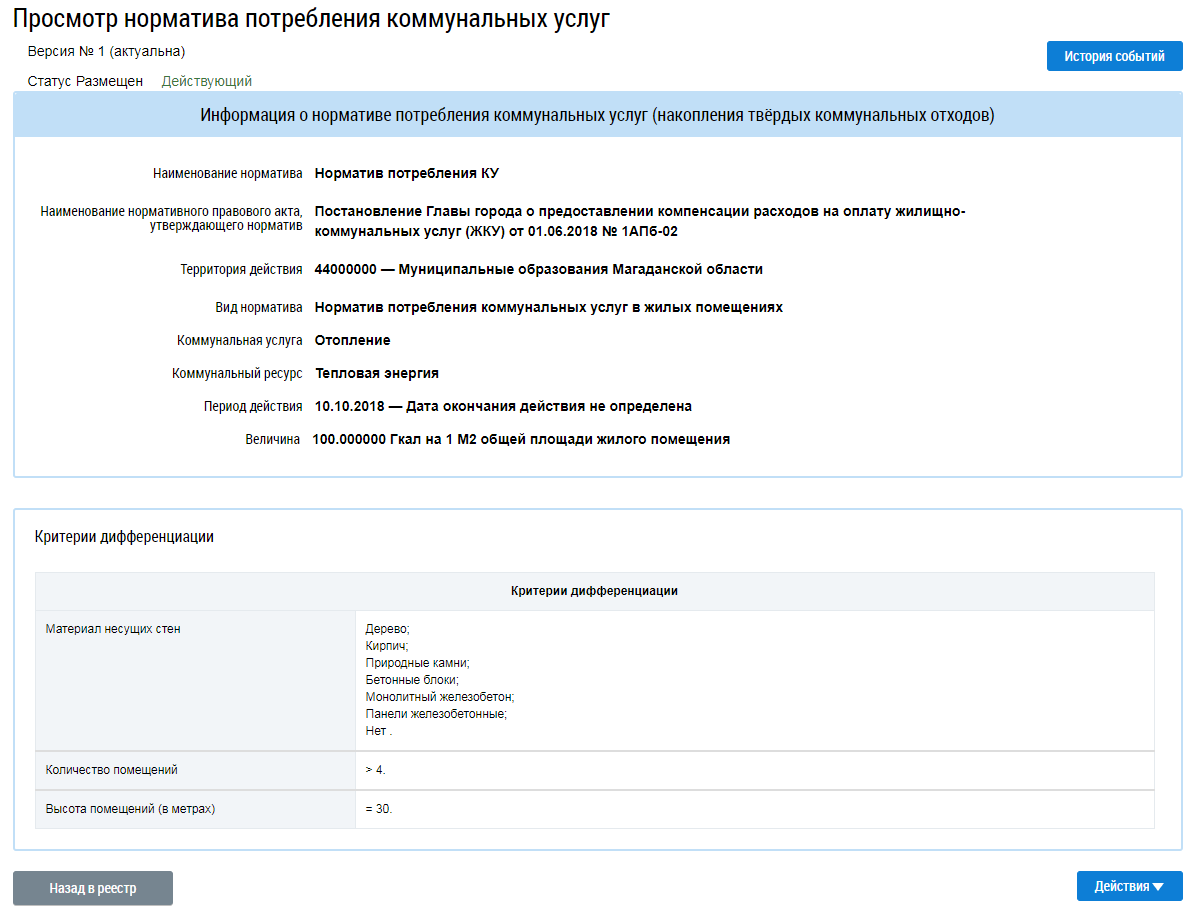
Task: Click the blue Информация о нормативе header
Action: pos(597,116)
